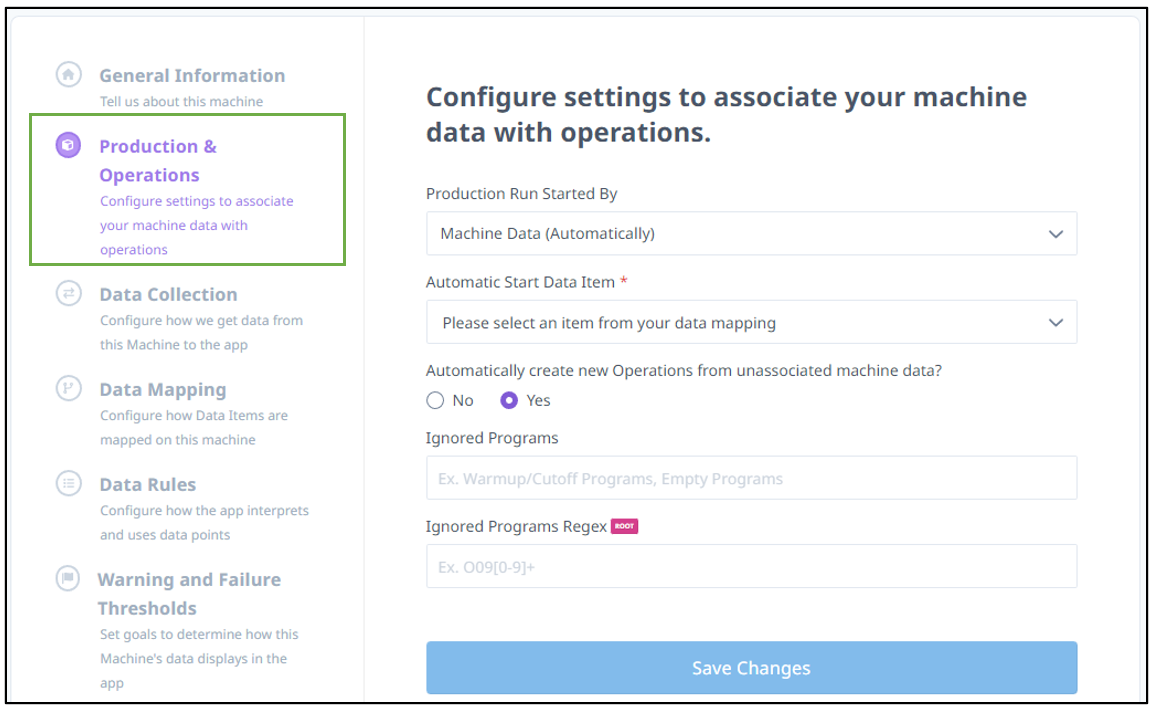Image resolution: width=1153 pixels, height=708 pixels.
Task: Click the Save Changes button
Action: point(752,668)
